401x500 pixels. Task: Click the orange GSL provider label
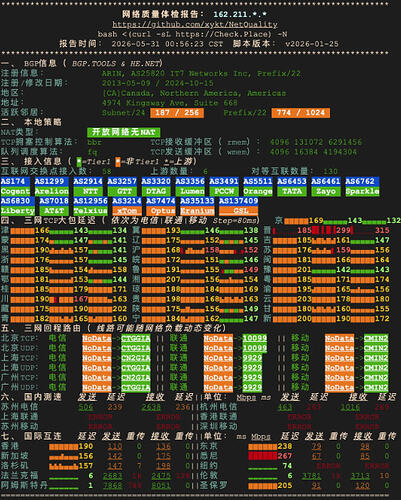click(x=239, y=211)
